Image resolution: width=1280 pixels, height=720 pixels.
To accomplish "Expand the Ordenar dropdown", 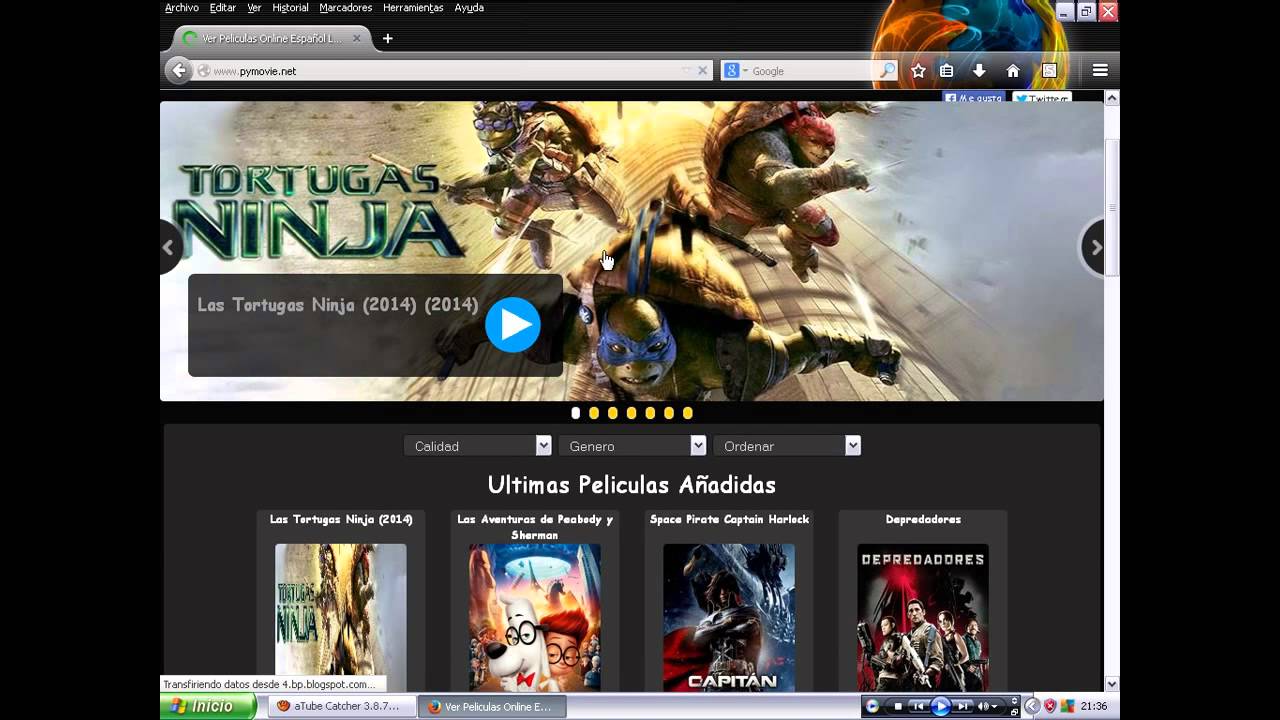I will (x=787, y=446).
